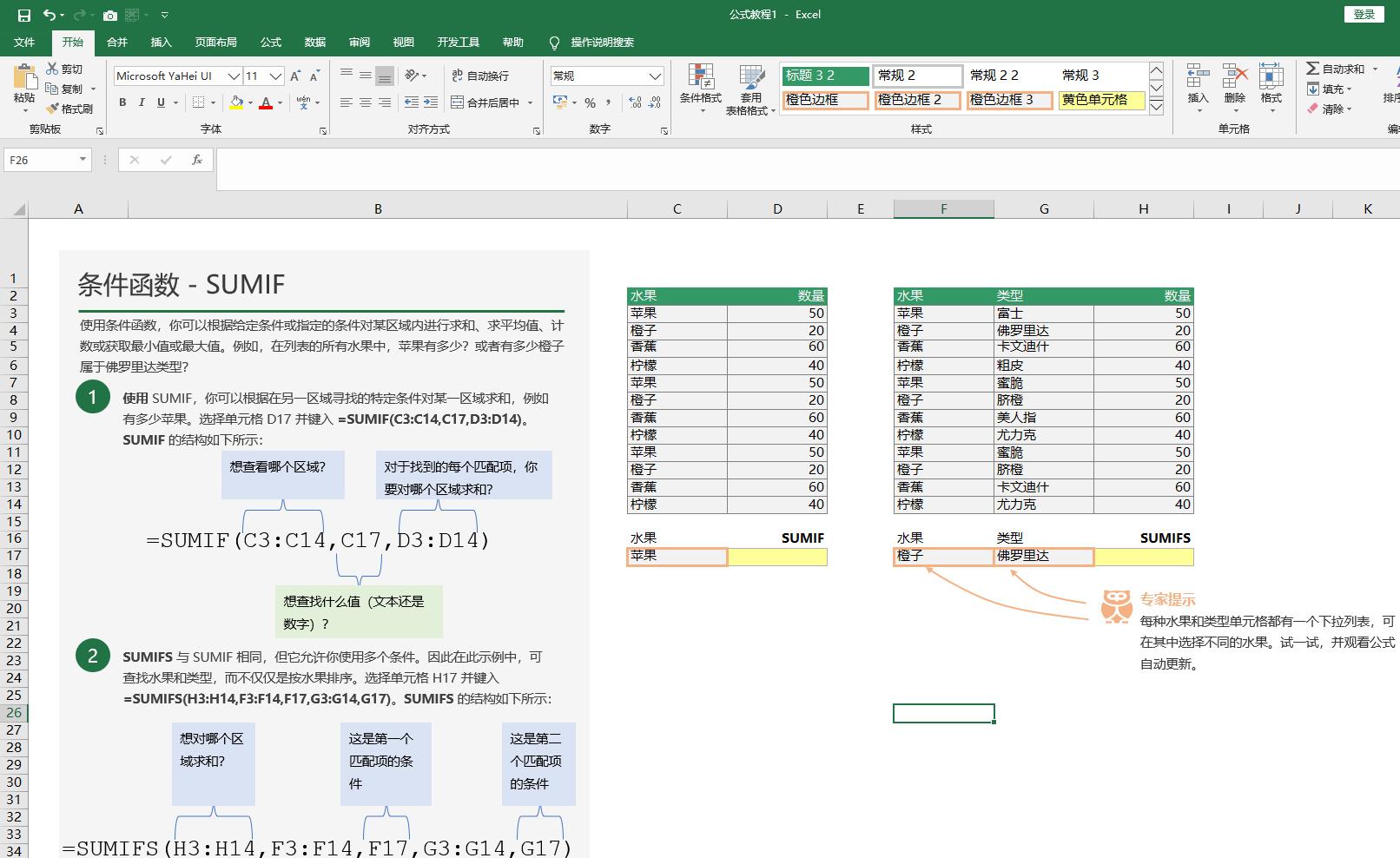Switch to the 数据 ribbon tab
The image size is (1400, 858).
coord(316,42)
